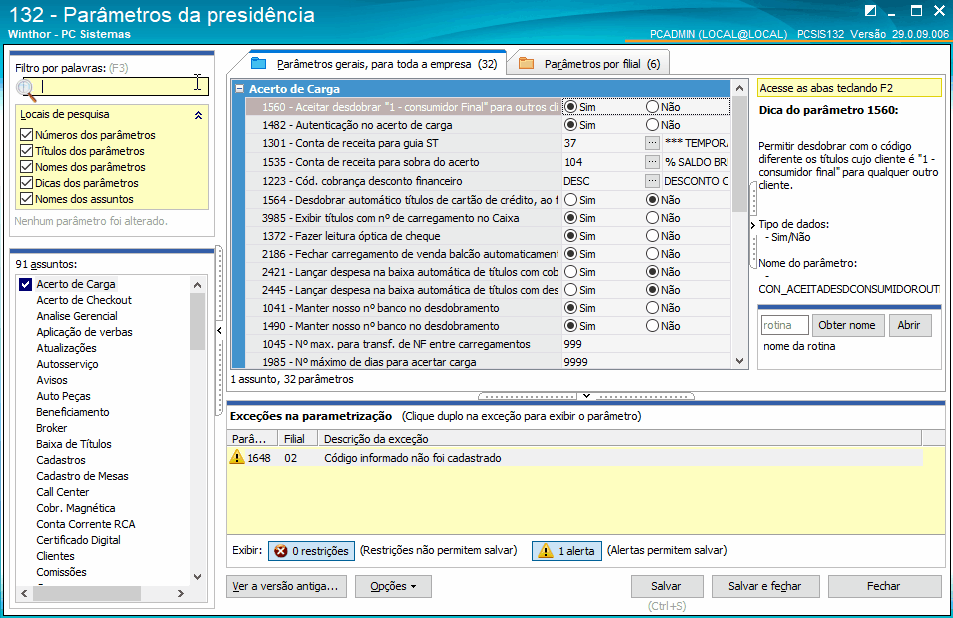The width and height of the screenshot is (953, 618).
Task: Select Não for 3985 Exibir títulos
Action: 652,218
